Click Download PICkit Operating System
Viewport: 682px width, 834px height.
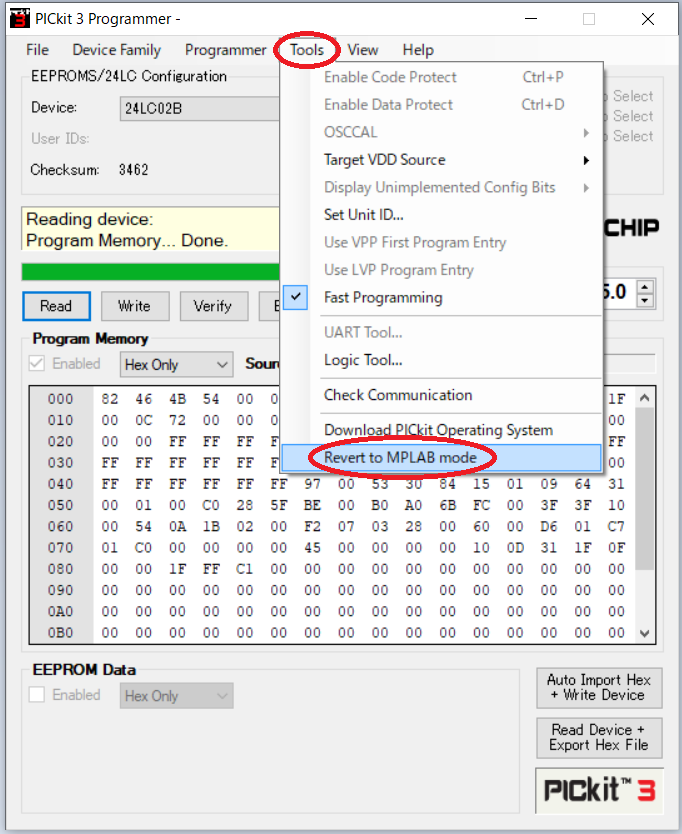[438, 430]
